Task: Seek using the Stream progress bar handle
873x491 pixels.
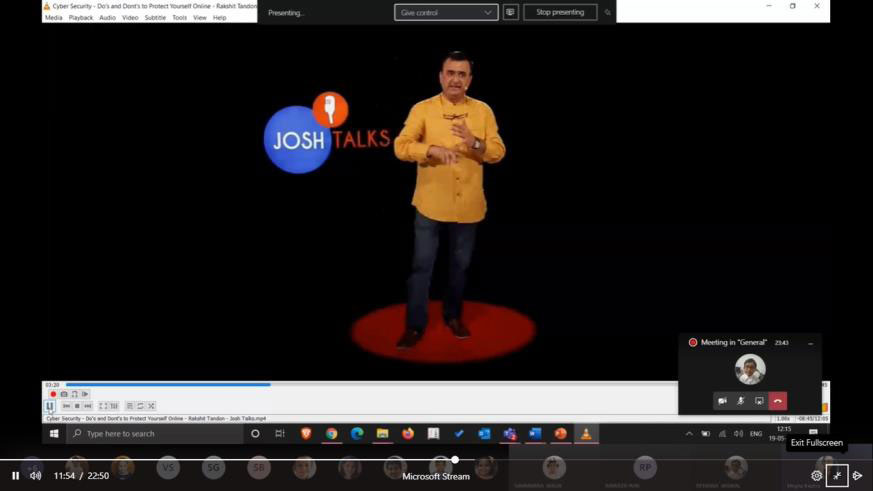Action: 455,460
